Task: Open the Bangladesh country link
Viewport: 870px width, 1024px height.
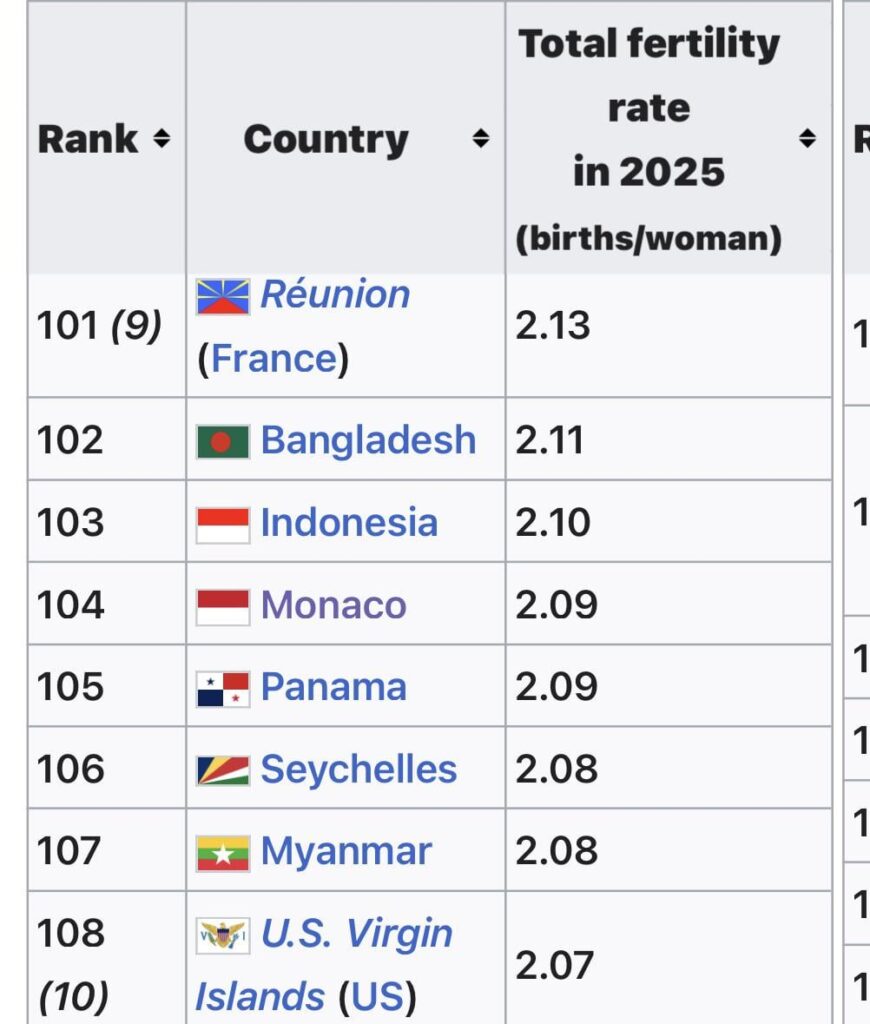Action: 368,440
